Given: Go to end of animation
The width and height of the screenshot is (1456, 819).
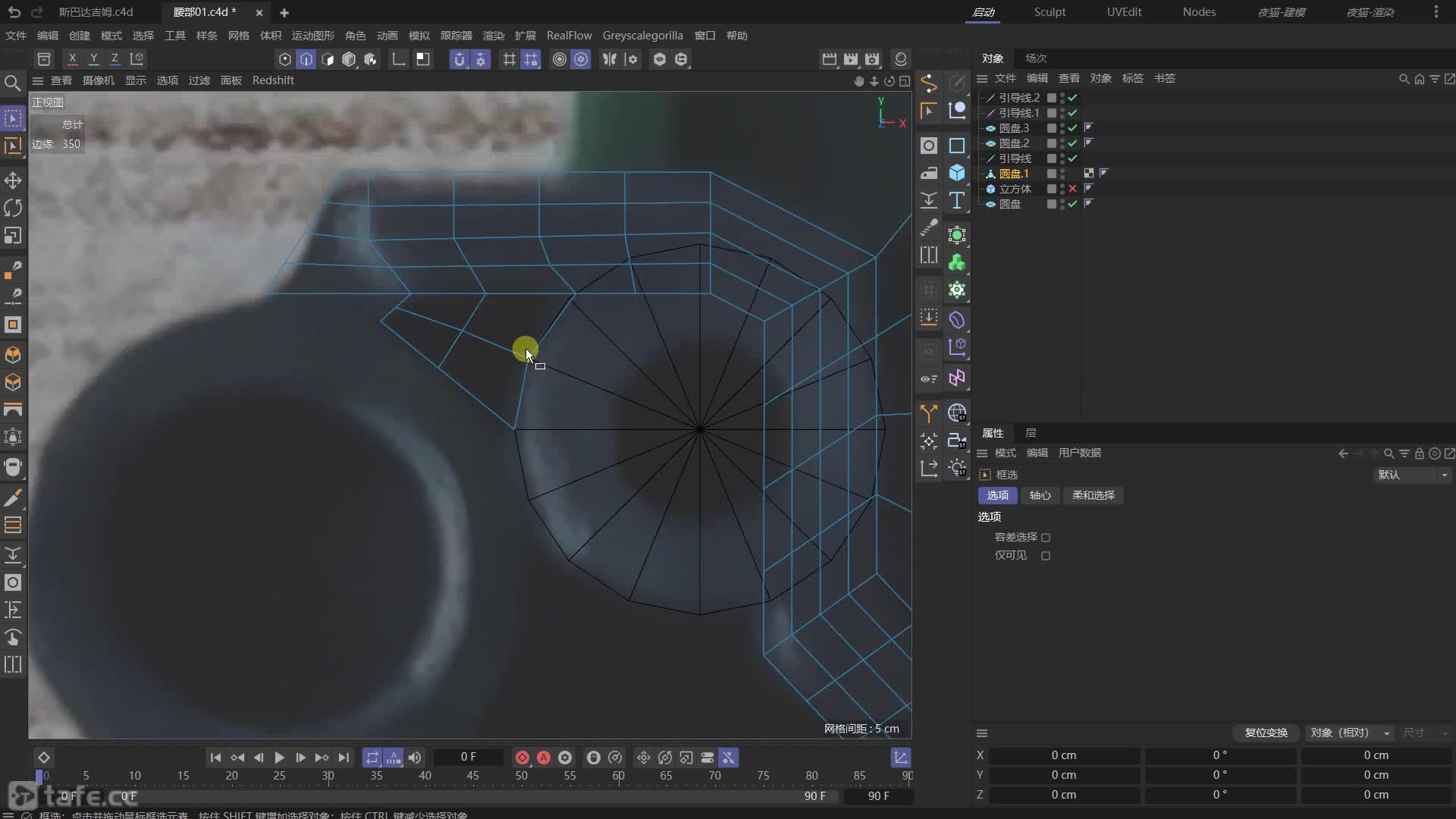Looking at the screenshot, I should click(x=344, y=758).
